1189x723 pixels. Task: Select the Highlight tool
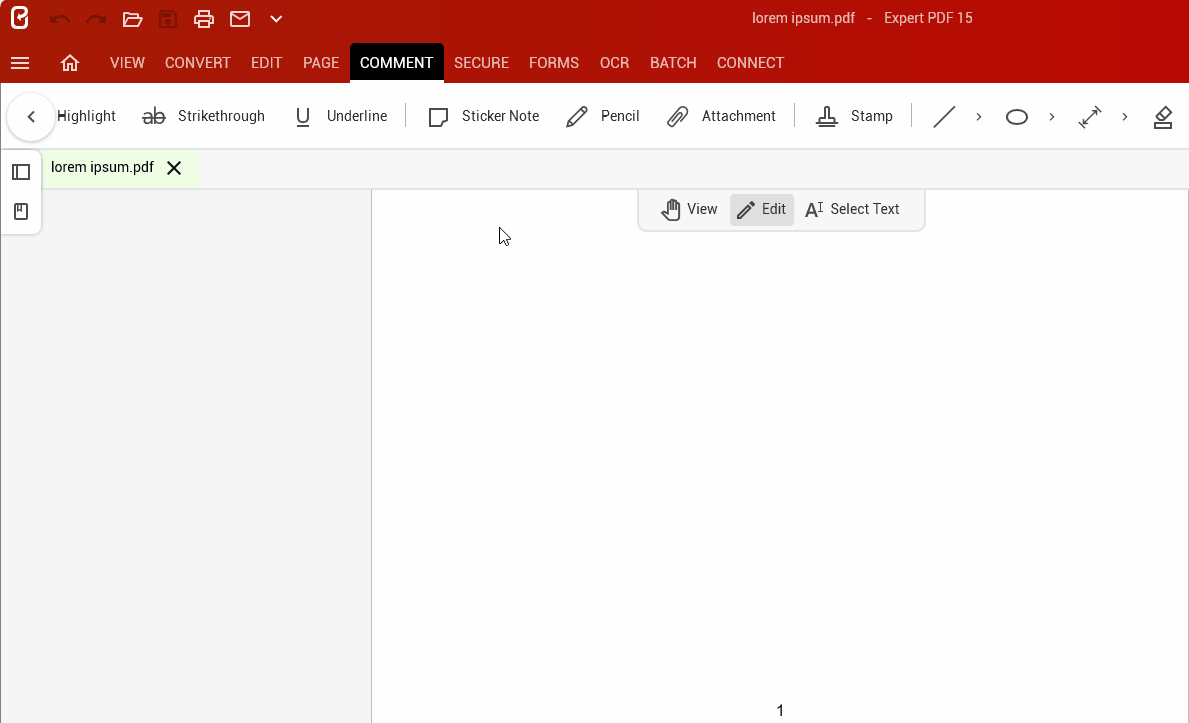tap(86, 116)
